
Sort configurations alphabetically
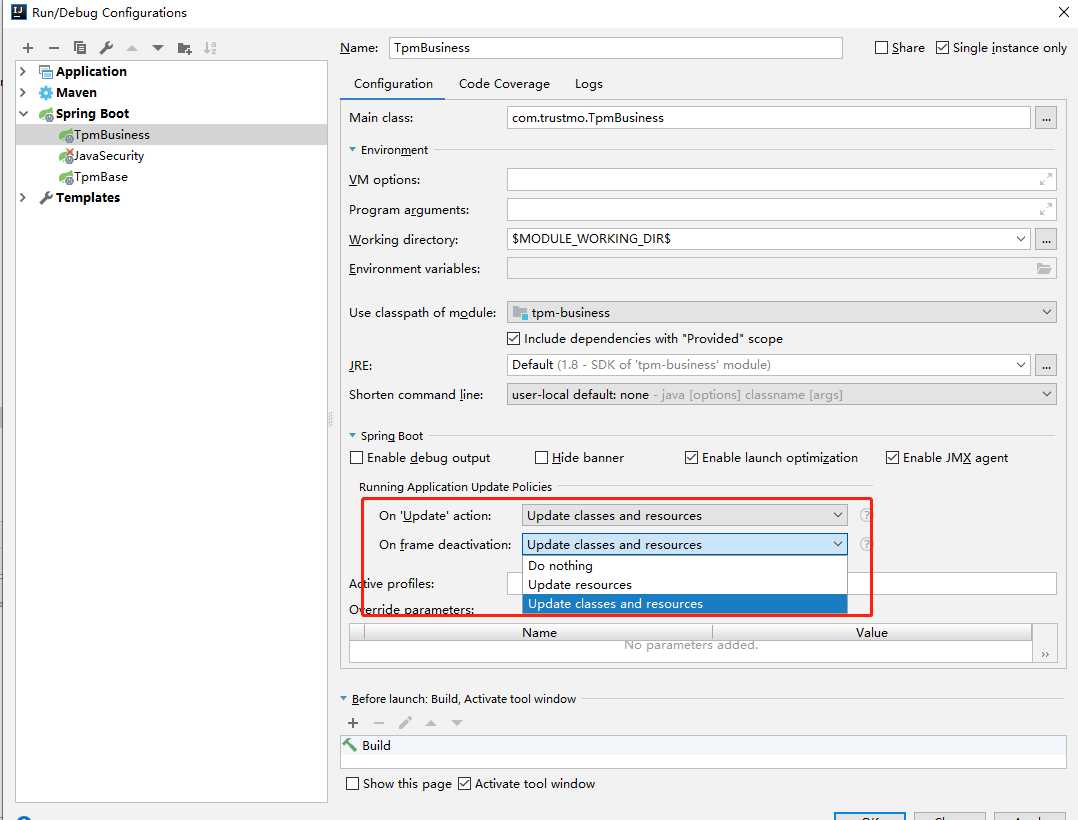(210, 48)
